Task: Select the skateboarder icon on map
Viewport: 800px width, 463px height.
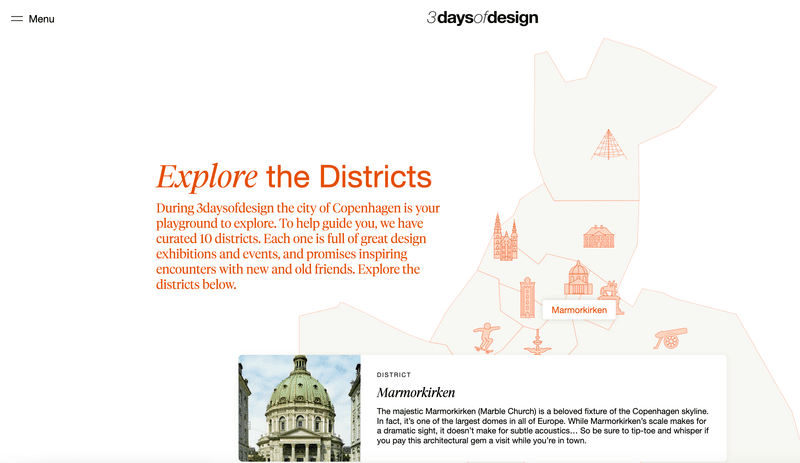Action: pyautogui.click(x=485, y=337)
